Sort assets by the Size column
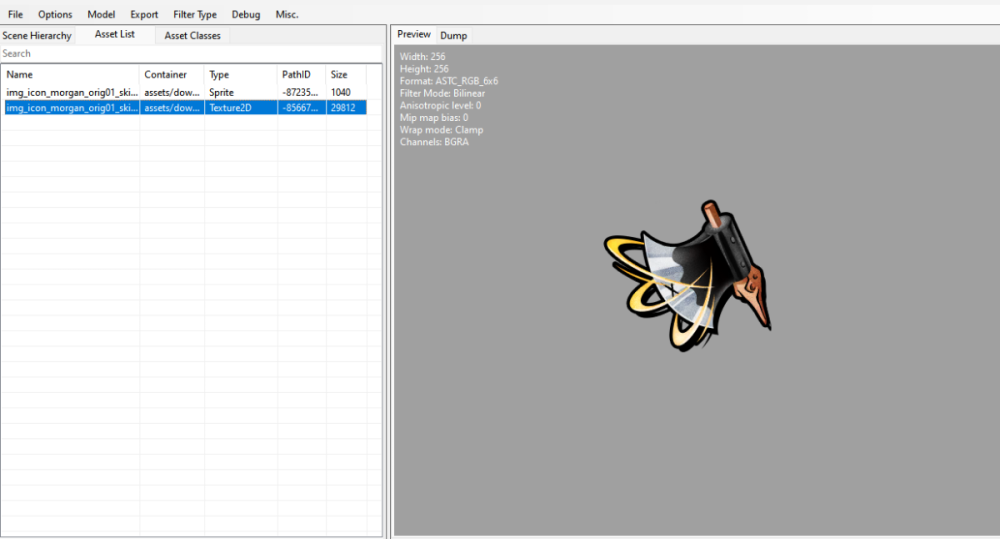Image resolution: width=1000 pixels, height=539 pixels. pyautogui.click(x=345, y=75)
